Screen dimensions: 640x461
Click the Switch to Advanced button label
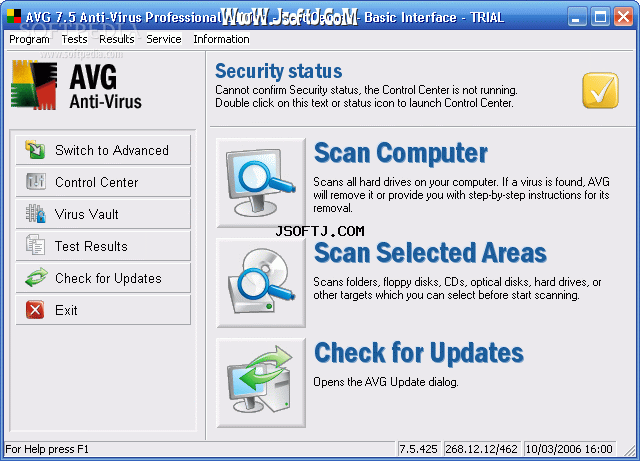coord(112,150)
